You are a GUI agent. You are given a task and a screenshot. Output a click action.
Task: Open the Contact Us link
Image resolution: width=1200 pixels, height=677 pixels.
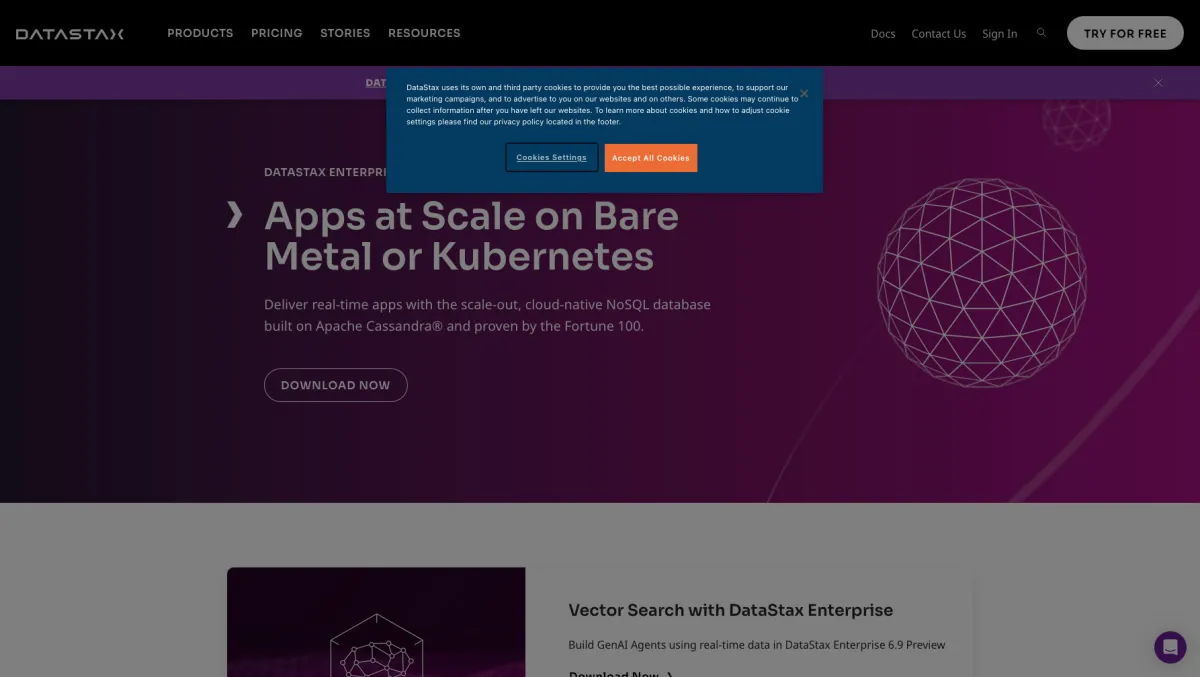tap(939, 34)
